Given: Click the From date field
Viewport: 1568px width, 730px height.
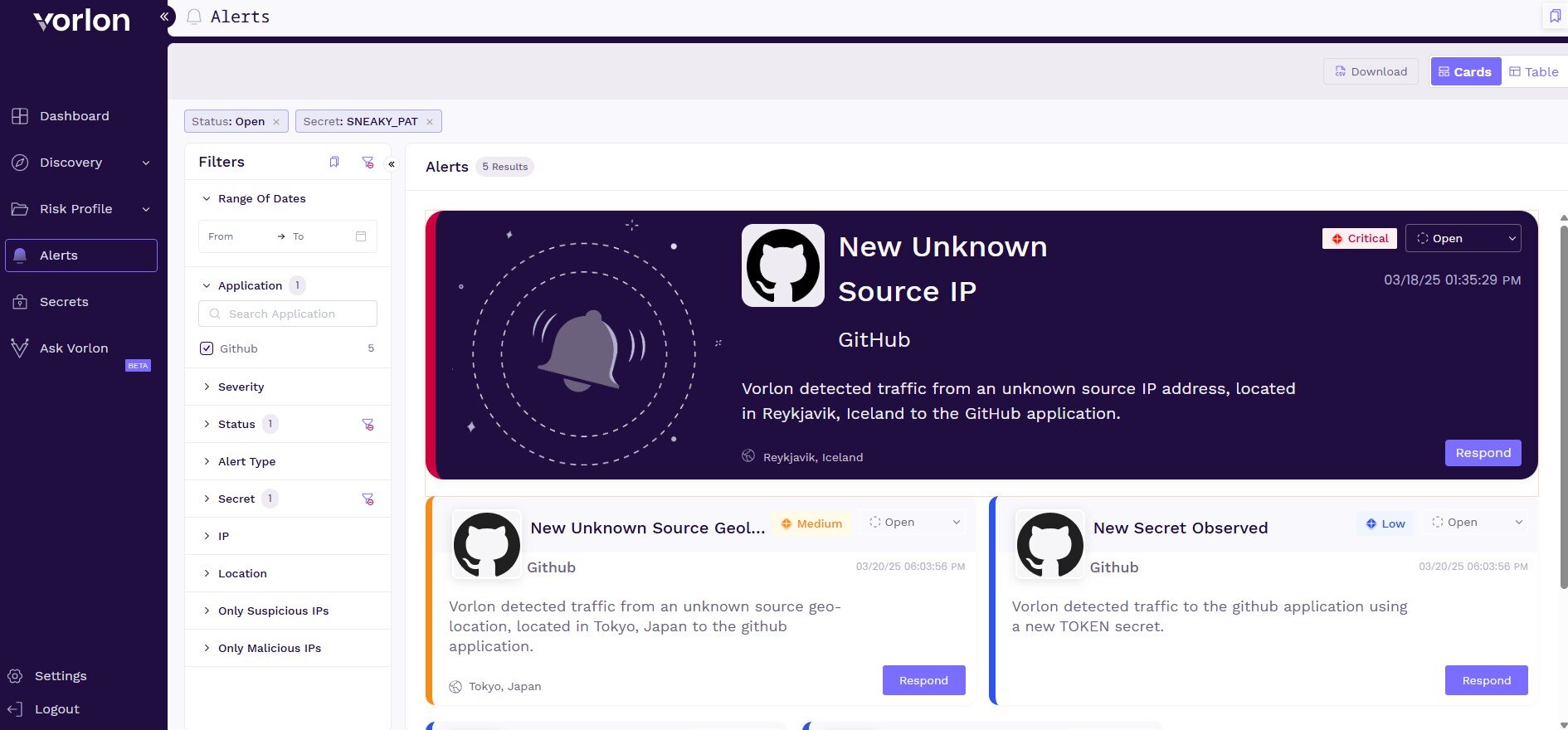Looking at the screenshot, I should 235,236.
